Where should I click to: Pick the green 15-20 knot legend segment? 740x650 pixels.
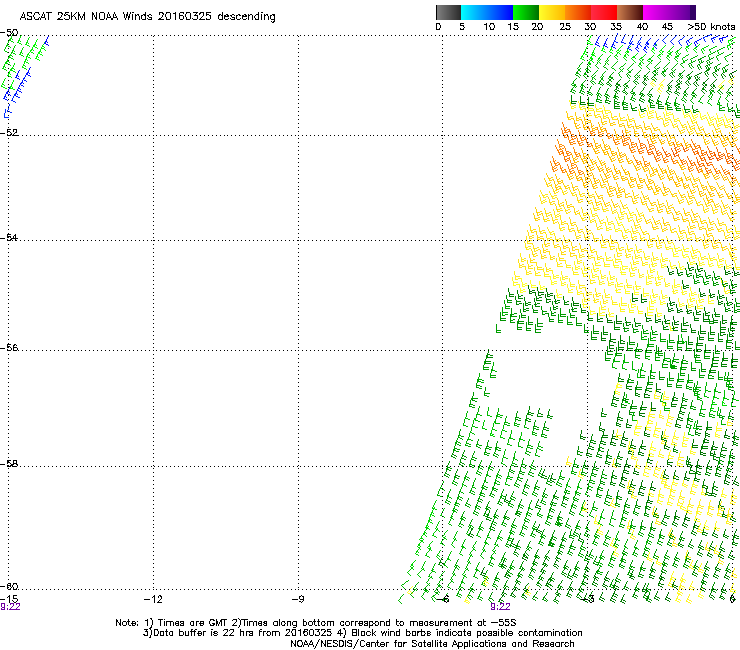pos(526,12)
